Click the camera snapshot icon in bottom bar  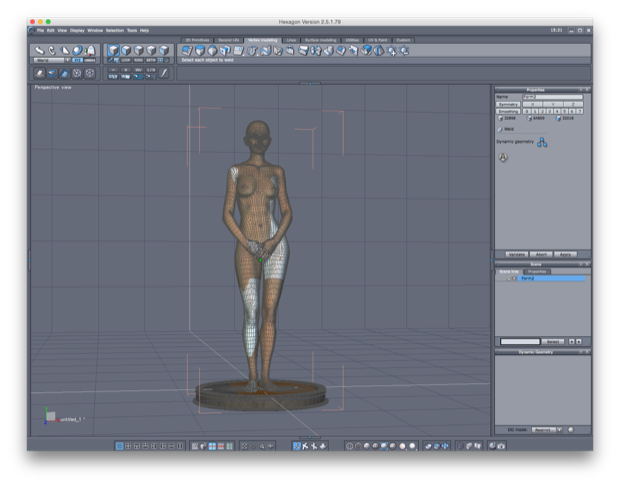click(501, 446)
